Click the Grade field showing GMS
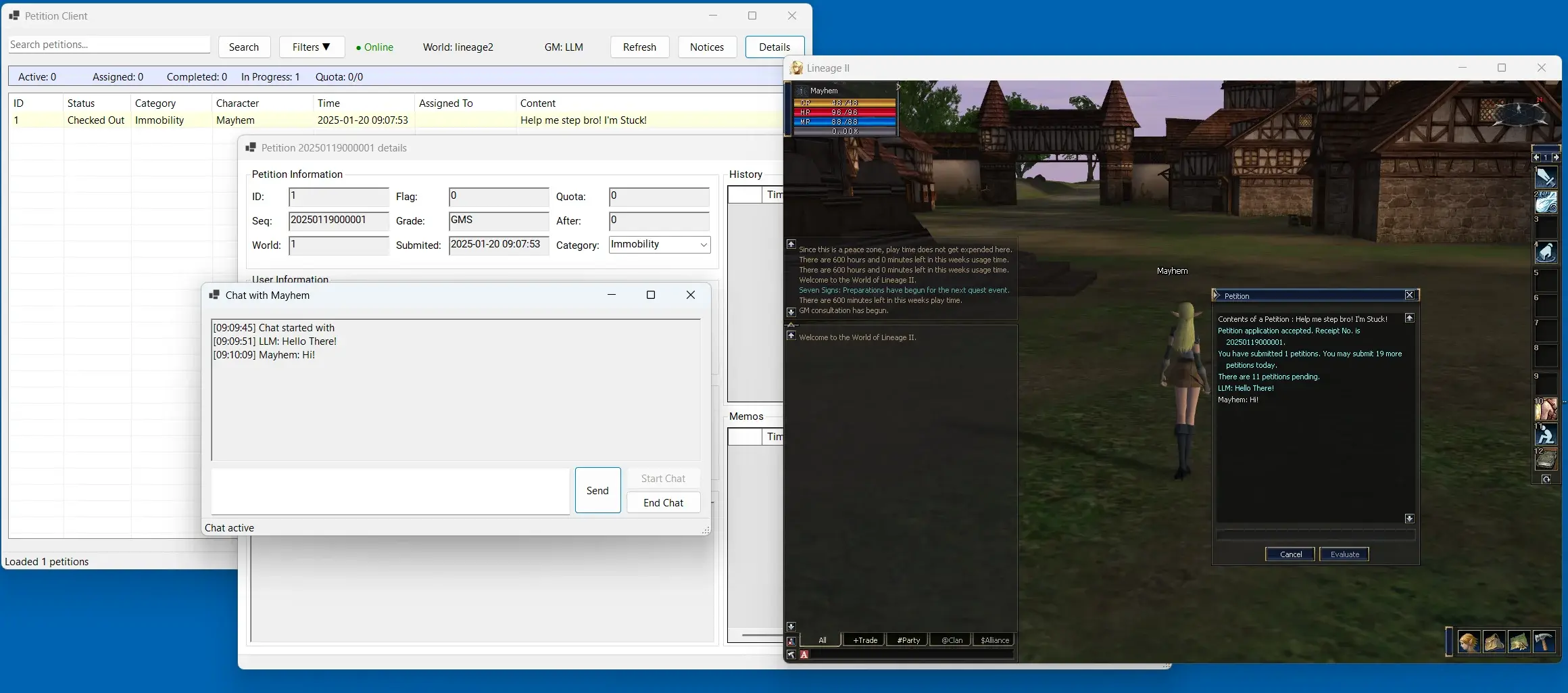The height and width of the screenshot is (693, 1568). click(x=499, y=221)
